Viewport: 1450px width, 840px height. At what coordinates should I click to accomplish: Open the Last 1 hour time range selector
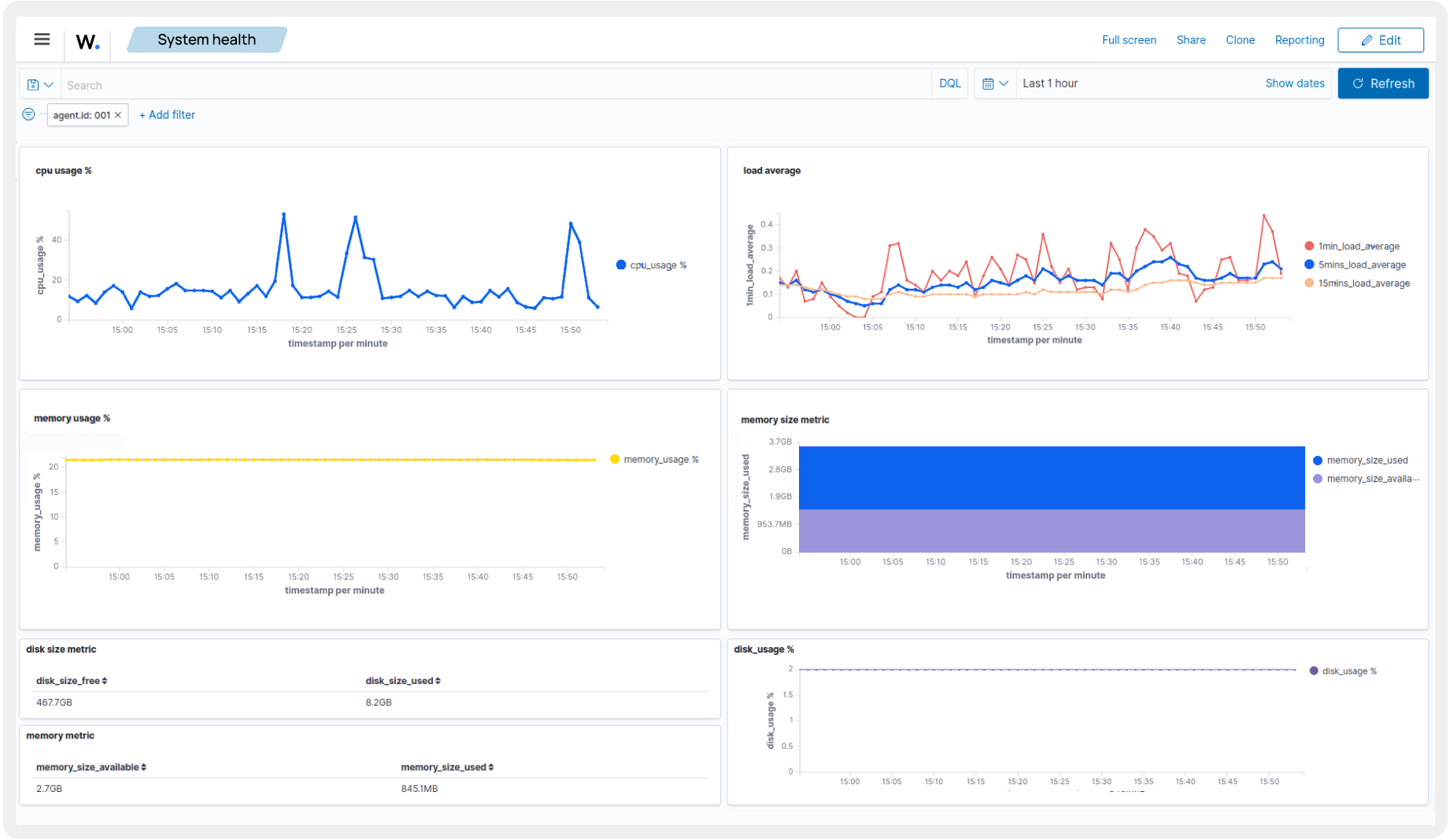(x=1051, y=83)
